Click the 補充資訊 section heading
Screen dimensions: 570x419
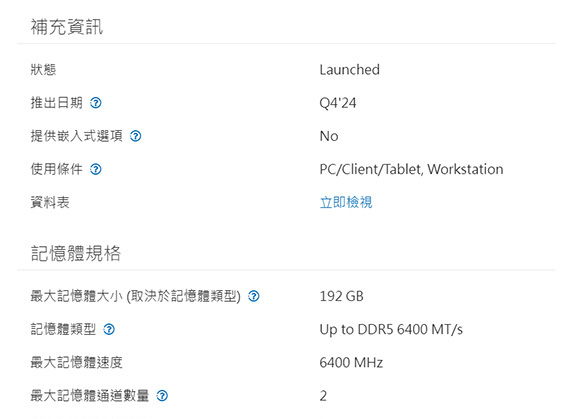point(67,27)
